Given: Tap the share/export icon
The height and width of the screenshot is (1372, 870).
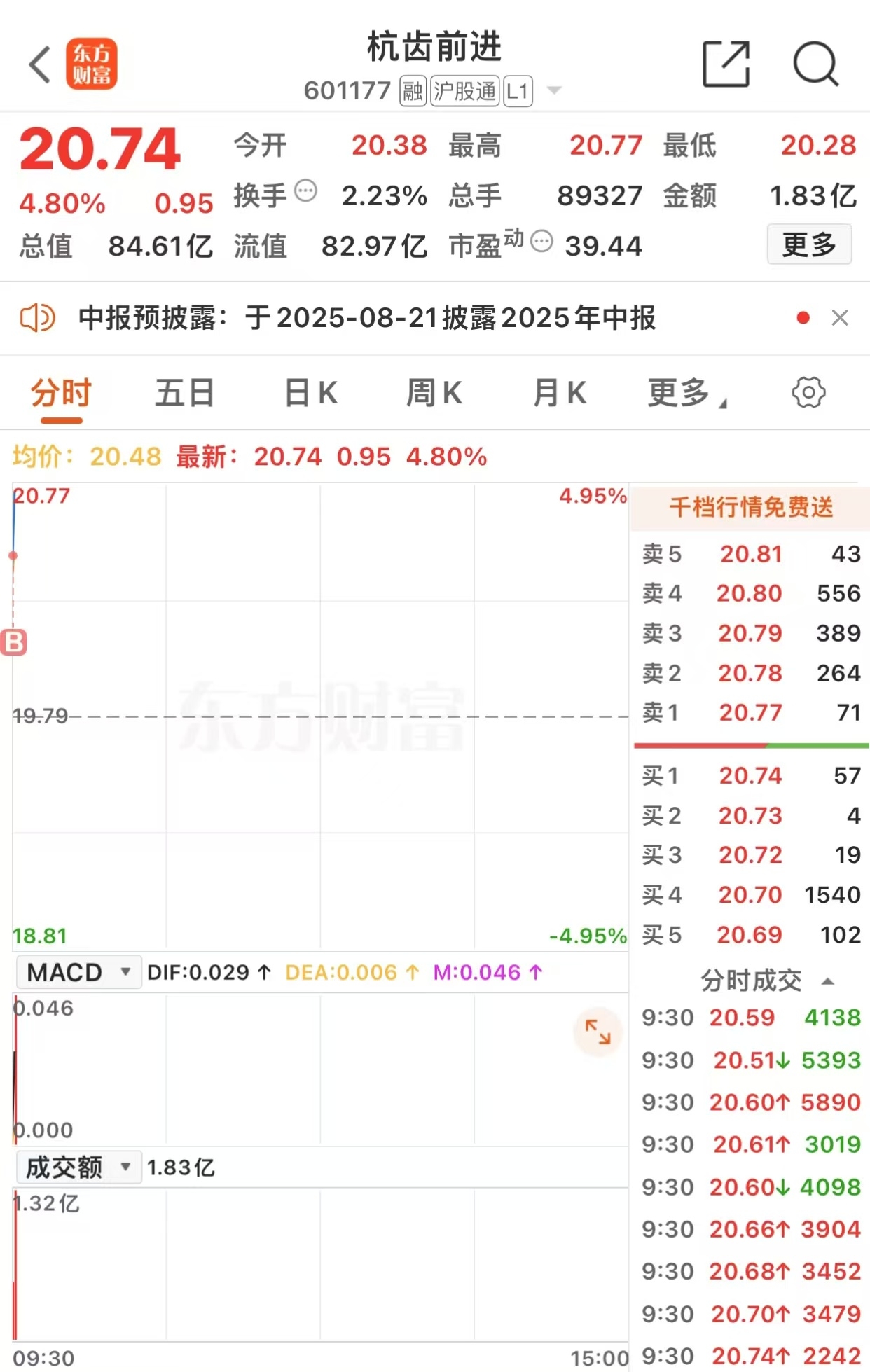Looking at the screenshot, I should (726, 64).
